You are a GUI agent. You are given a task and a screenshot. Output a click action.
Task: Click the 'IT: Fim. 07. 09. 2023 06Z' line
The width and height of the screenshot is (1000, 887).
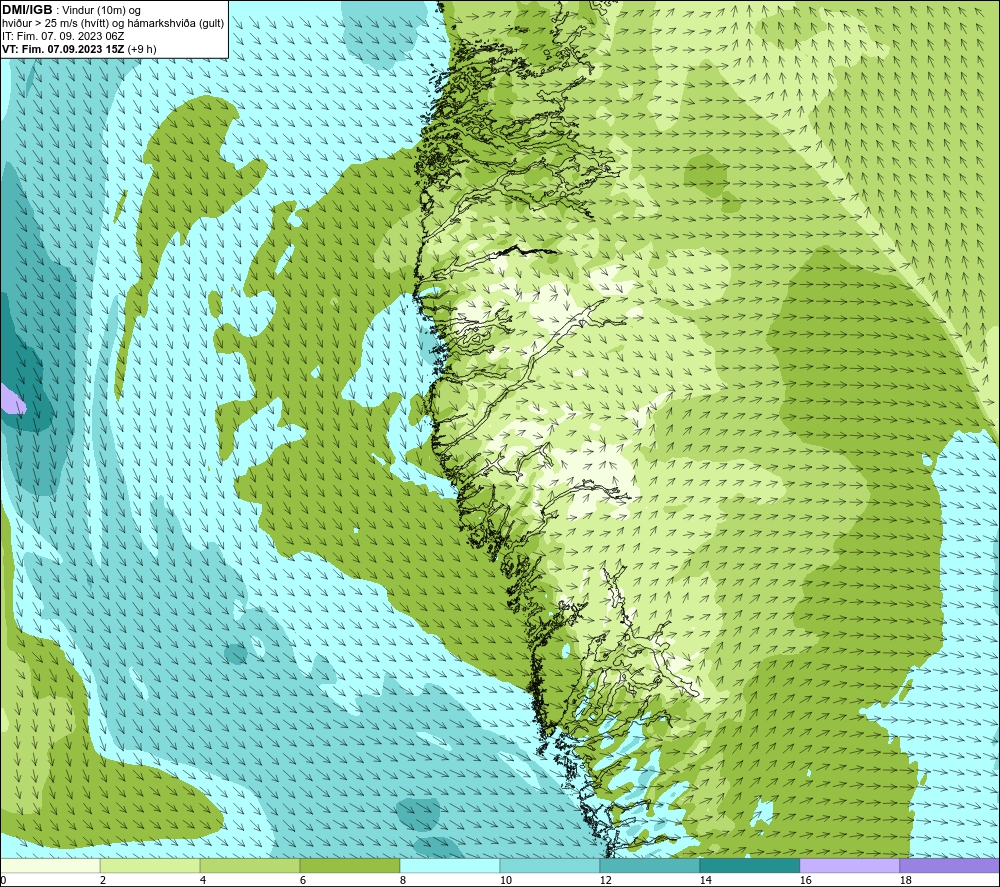coord(63,36)
